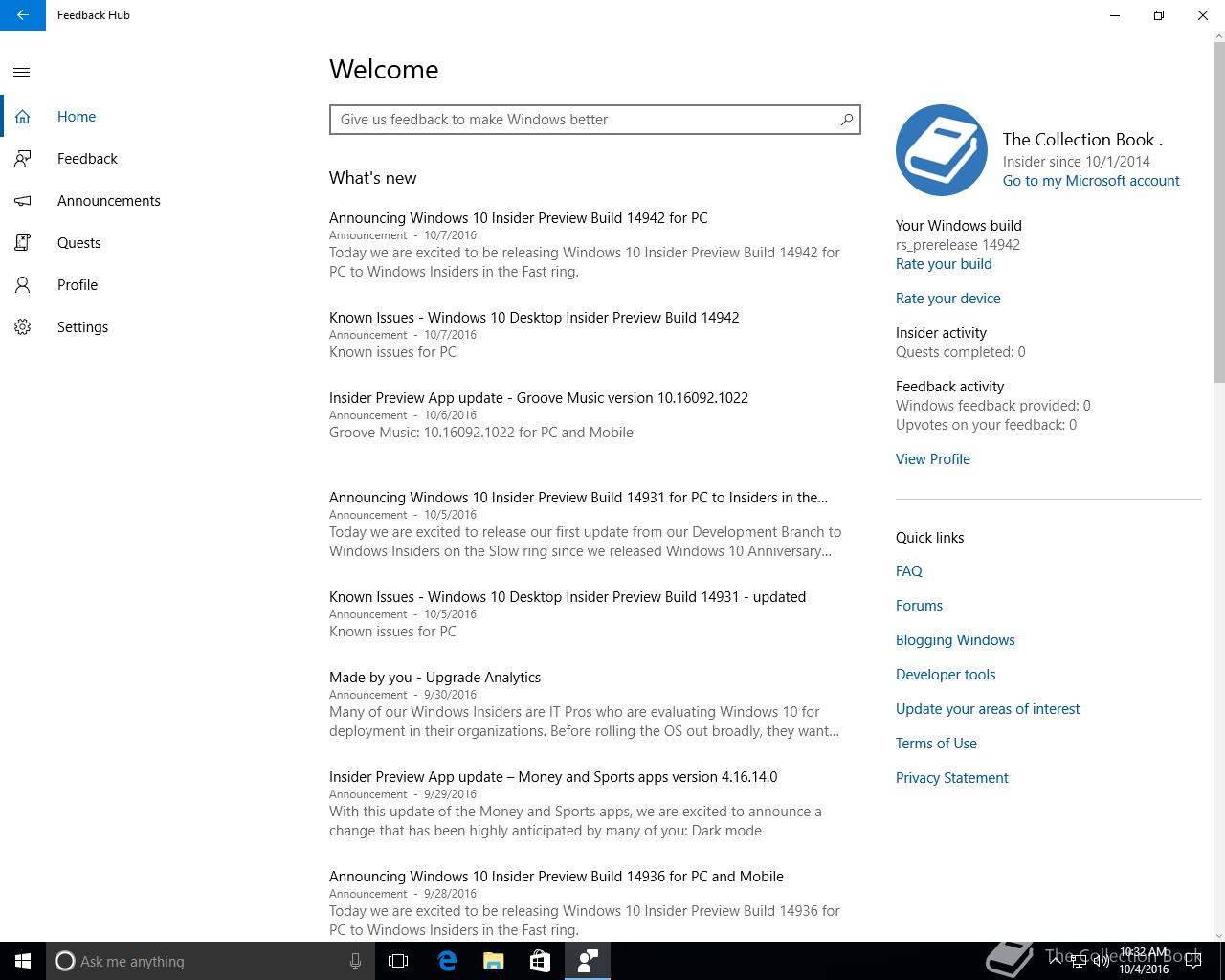Click the Announcements megaphone icon
The image size is (1225, 980).
tap(23, 201)
